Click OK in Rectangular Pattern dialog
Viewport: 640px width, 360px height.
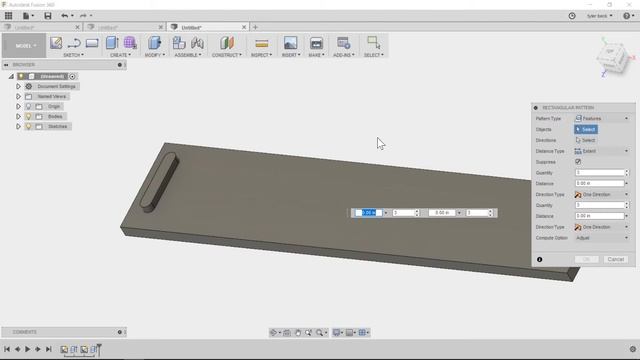click(587, 259)
